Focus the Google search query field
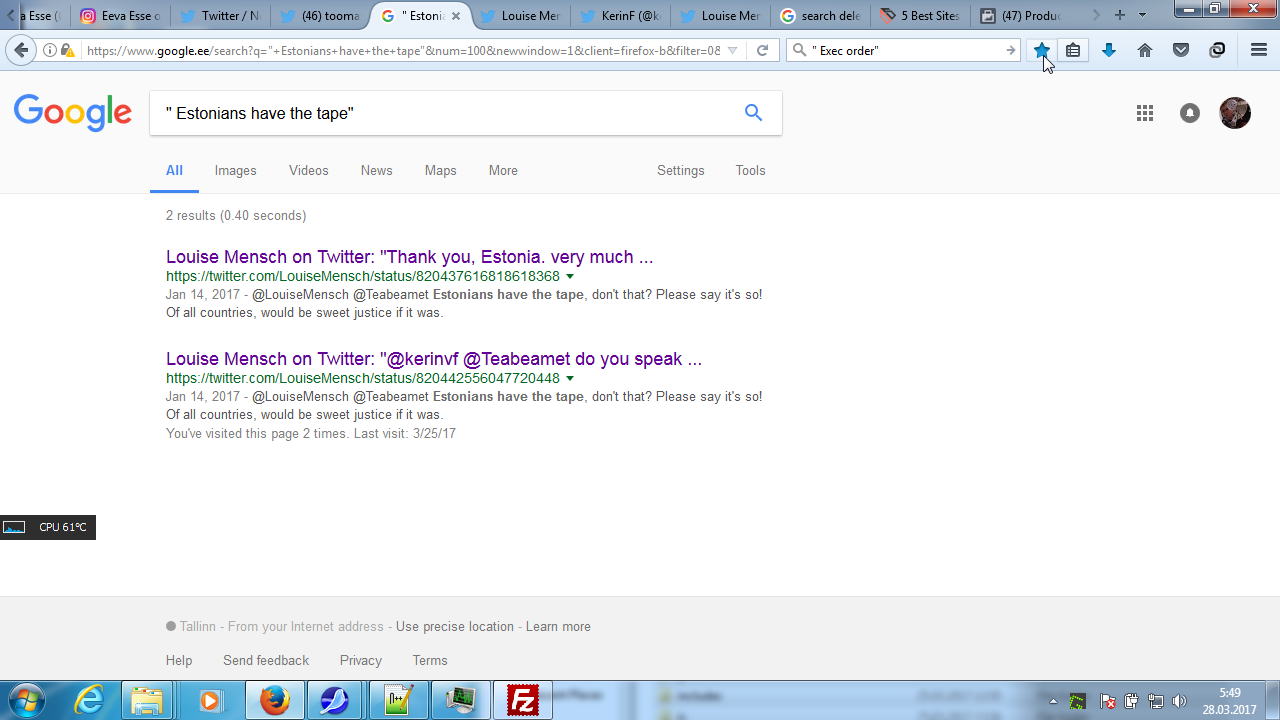 coord(445,114)
